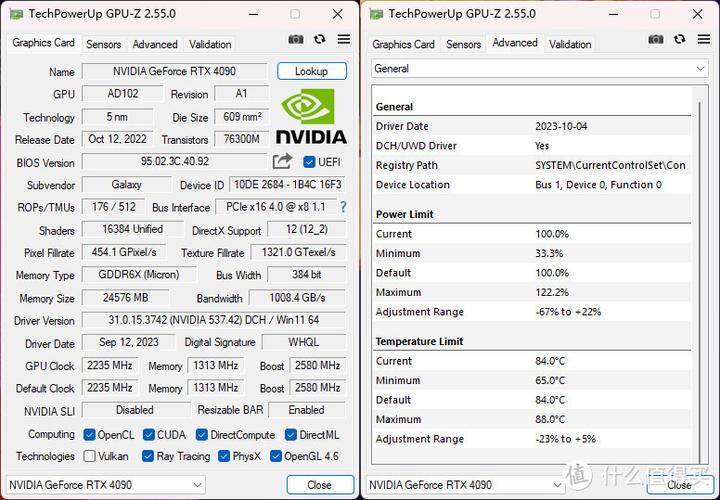
Task: Click the Bus Interface question mark icon
Action: (343, 207)
